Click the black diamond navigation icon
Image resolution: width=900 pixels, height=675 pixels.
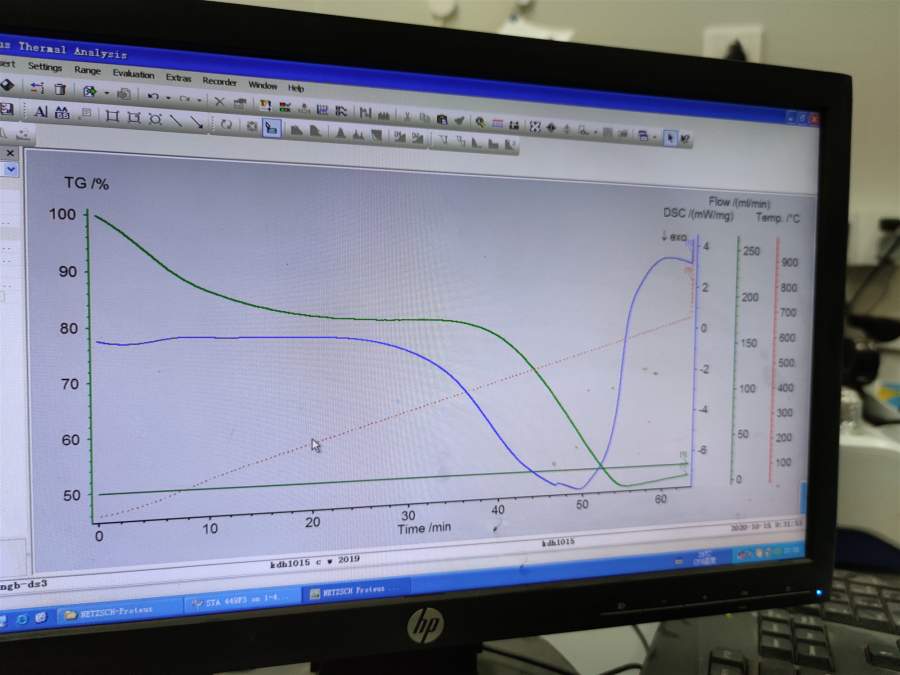click(x=551, y=128)
